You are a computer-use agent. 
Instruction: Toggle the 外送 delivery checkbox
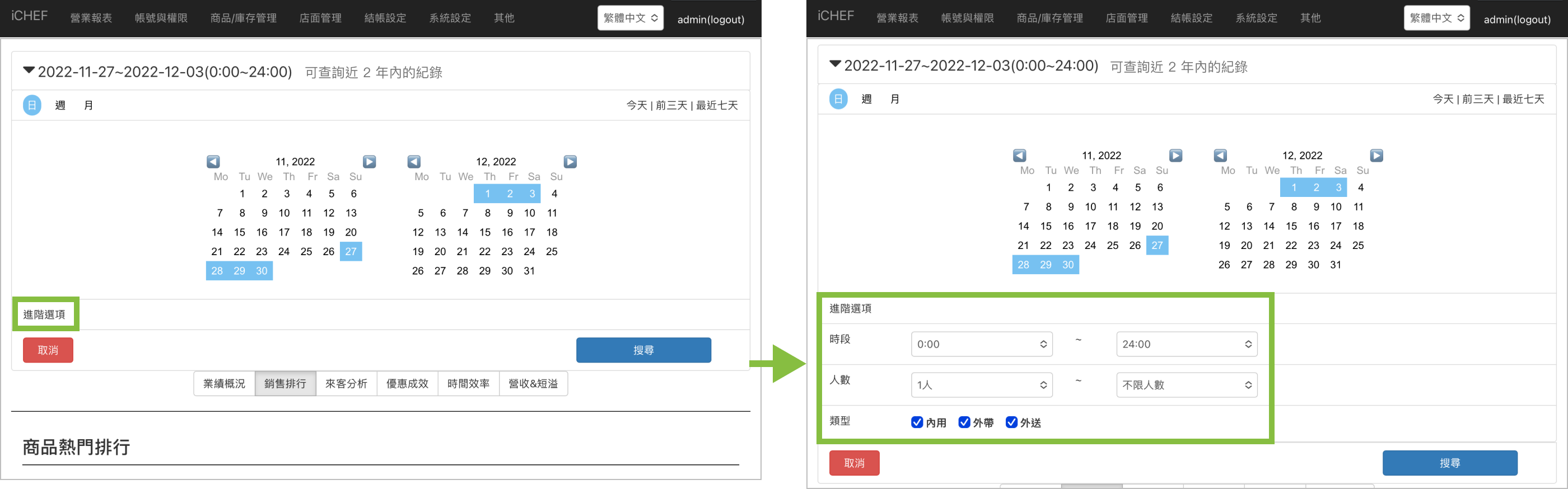coord(1011,422)
